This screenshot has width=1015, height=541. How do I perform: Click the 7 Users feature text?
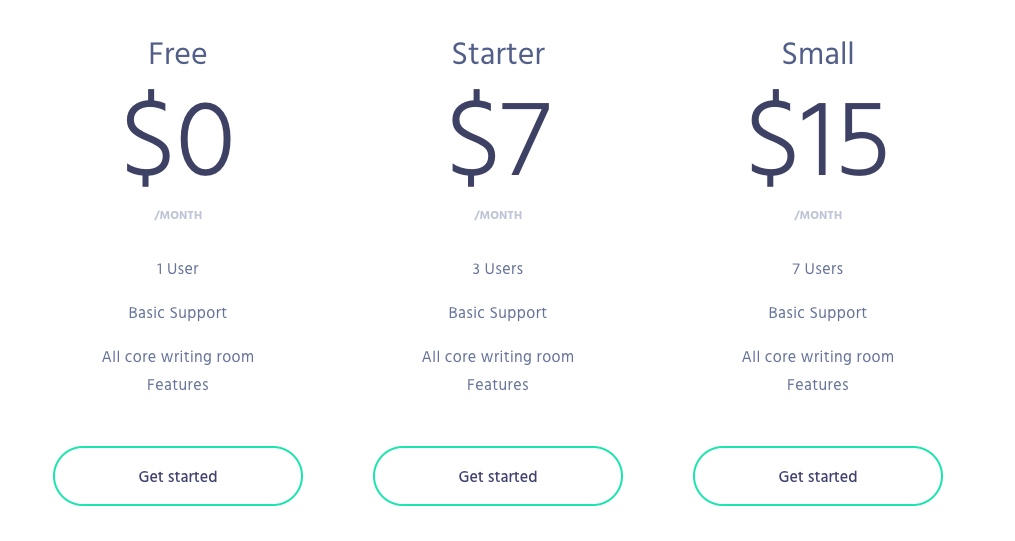(818, 269)
